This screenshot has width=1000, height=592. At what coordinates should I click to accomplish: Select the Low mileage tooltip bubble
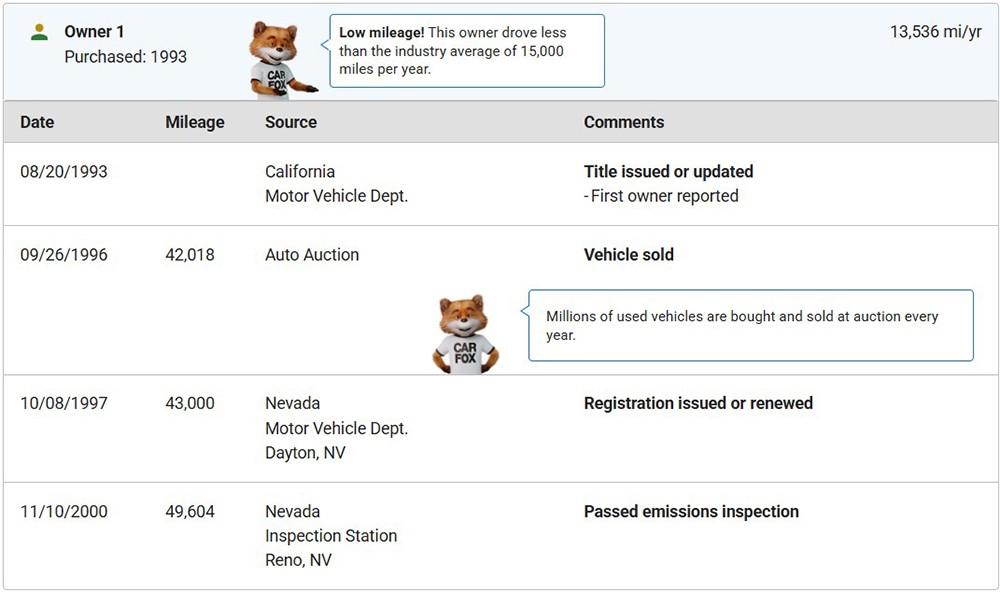467,50
